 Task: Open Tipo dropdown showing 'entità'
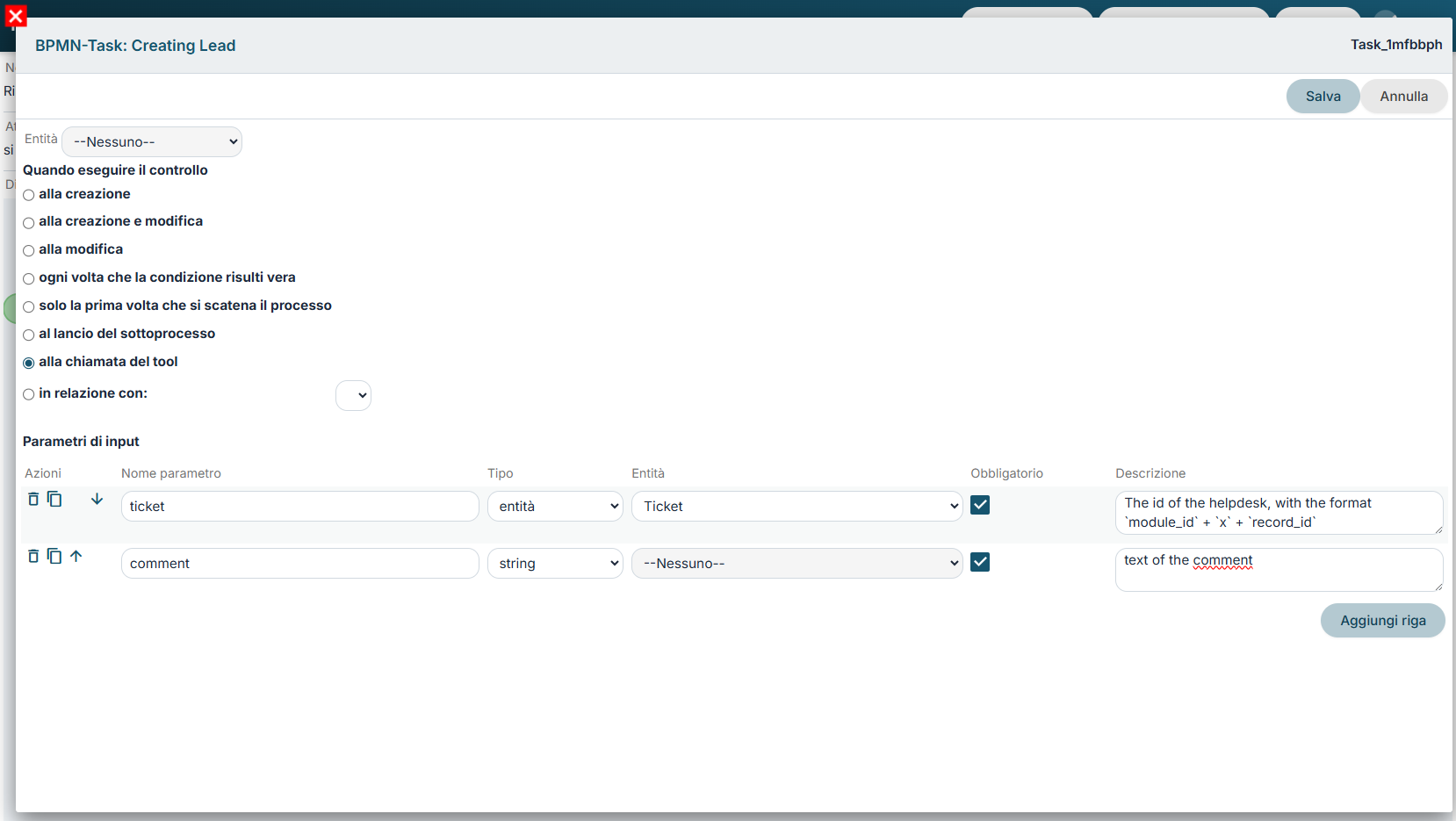(x=555, y=506)
